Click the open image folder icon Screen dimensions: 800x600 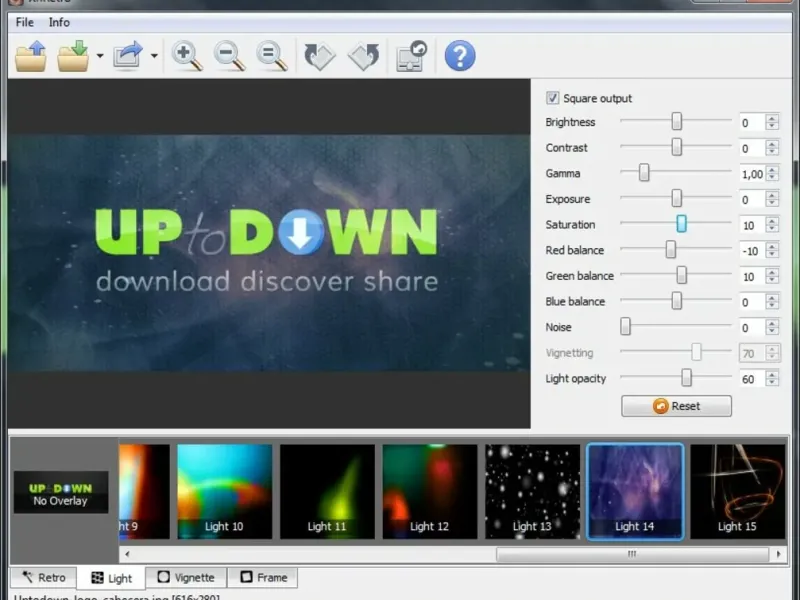[x=31, y=55]
